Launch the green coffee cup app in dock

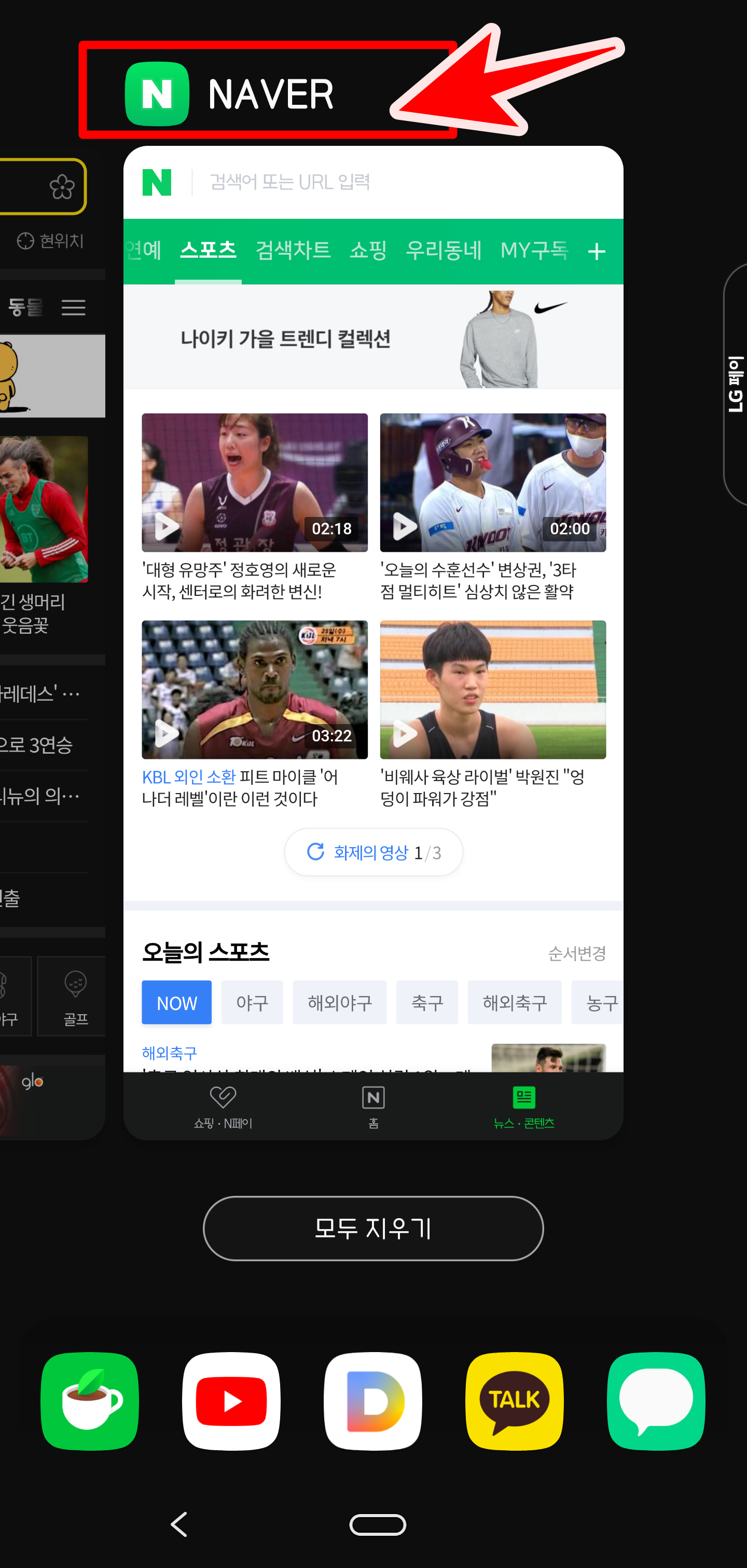coord(89,1400)
